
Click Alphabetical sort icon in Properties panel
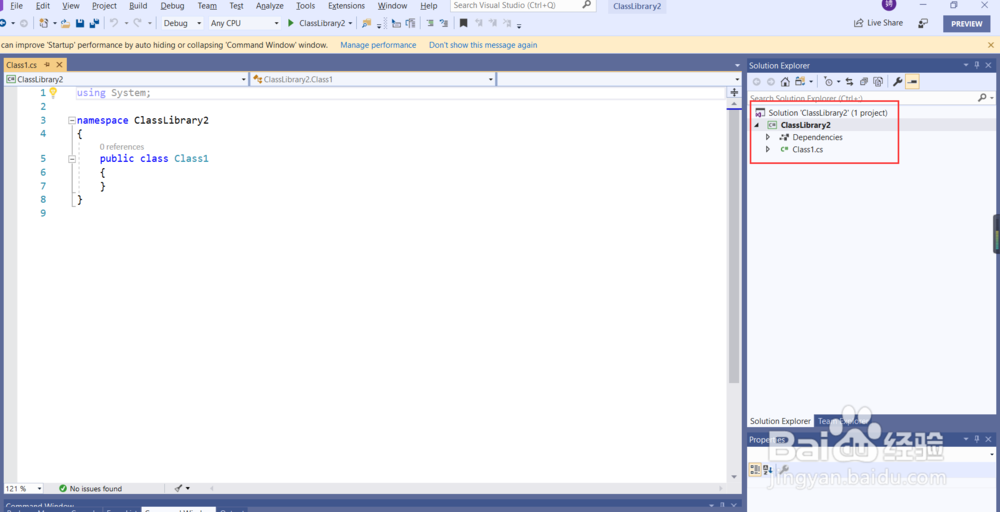(x=768, y=469)
